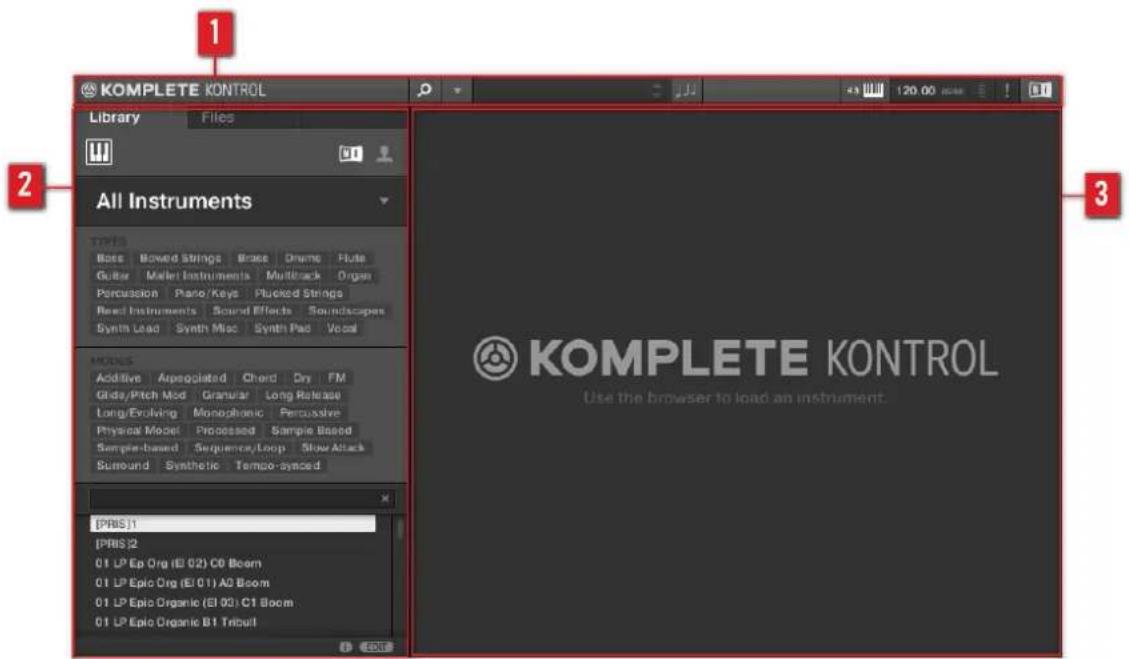Click the Komplete Kontrol logo in header
The height and width of the screenshot is (659, 1129).
click(174, 90)
